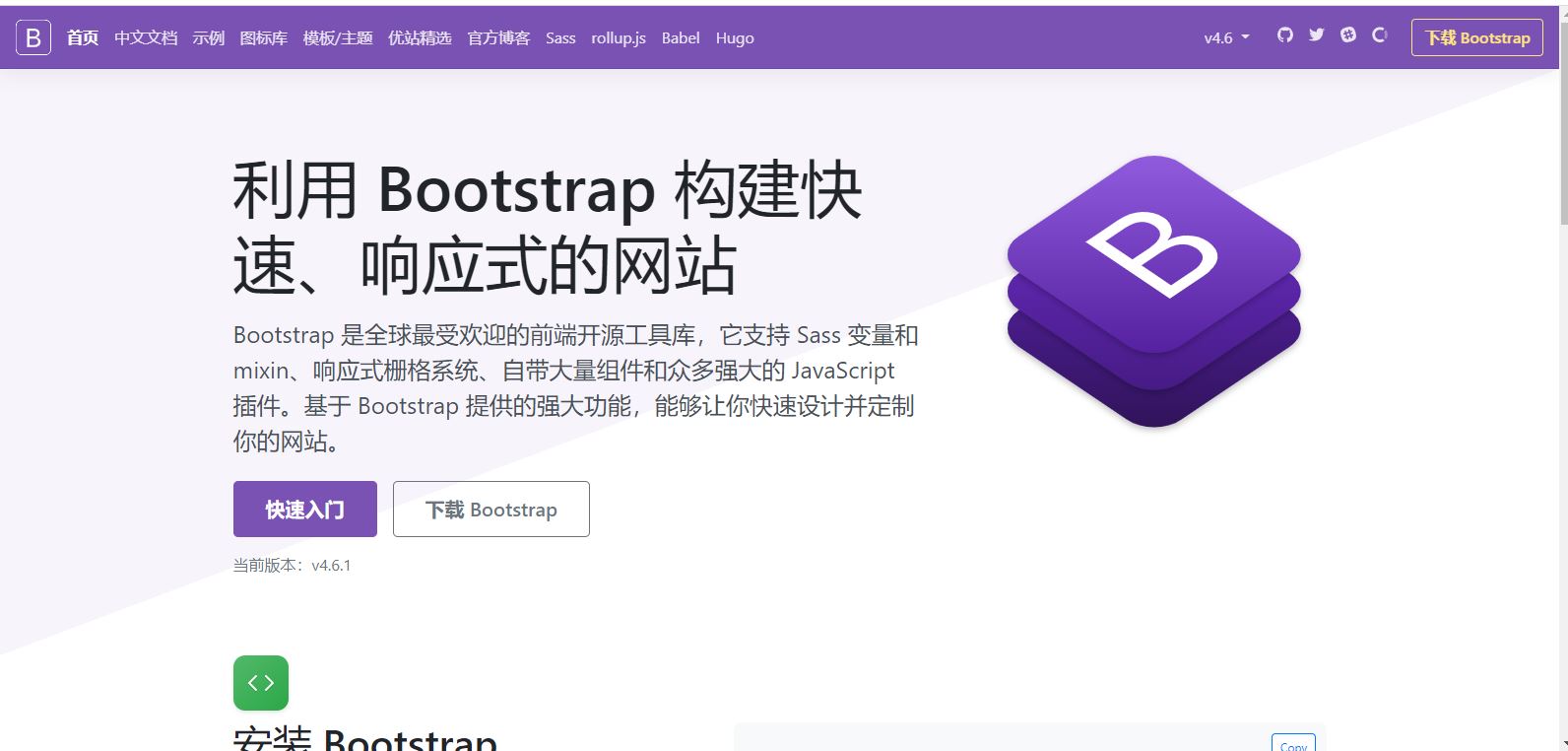Open the Babel navbar link
1568x751 pixels.
(x=681, y=37)
